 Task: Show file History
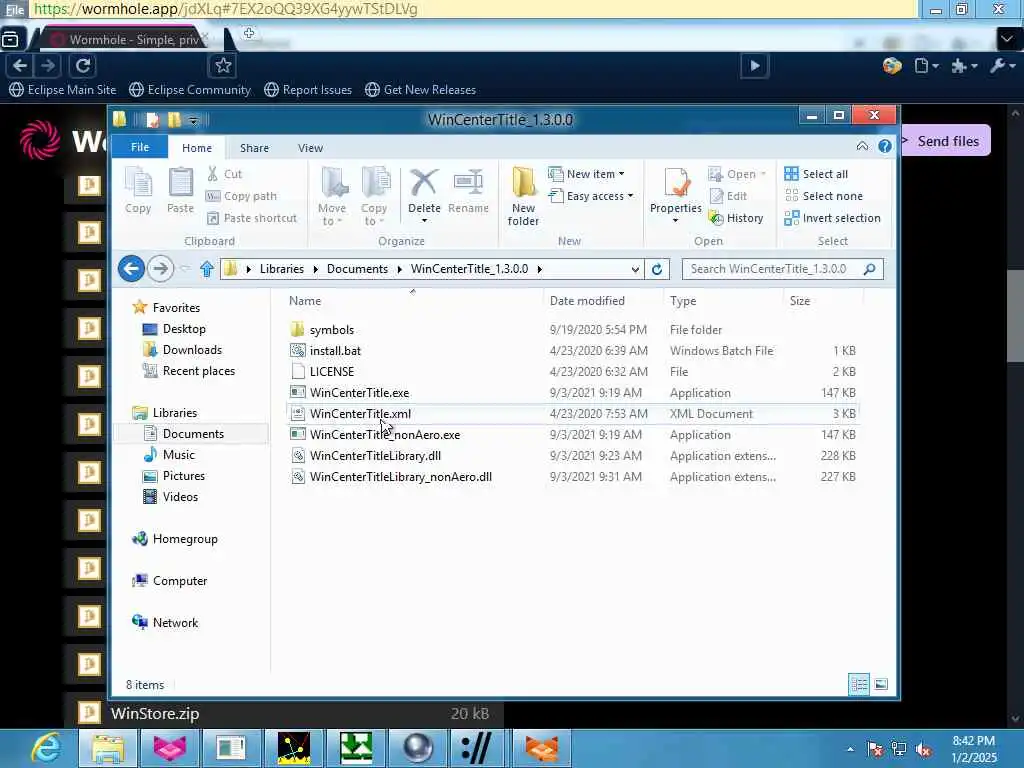(736, 218)
